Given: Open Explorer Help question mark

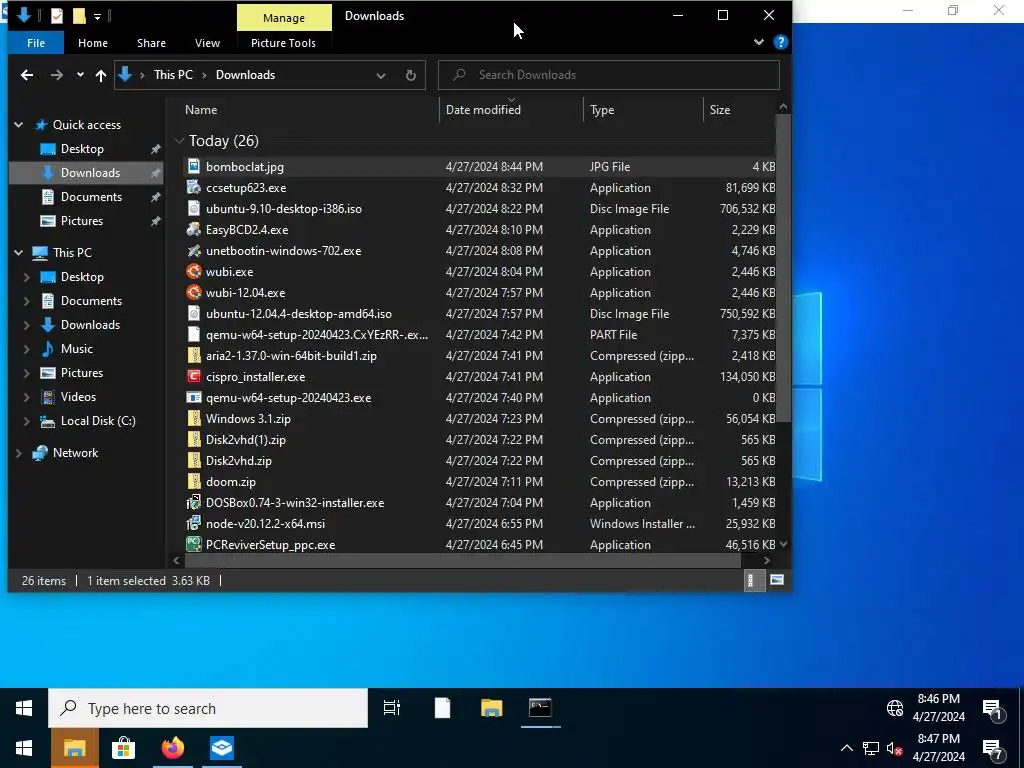Looking at the screenshot, I should [780, 42].
